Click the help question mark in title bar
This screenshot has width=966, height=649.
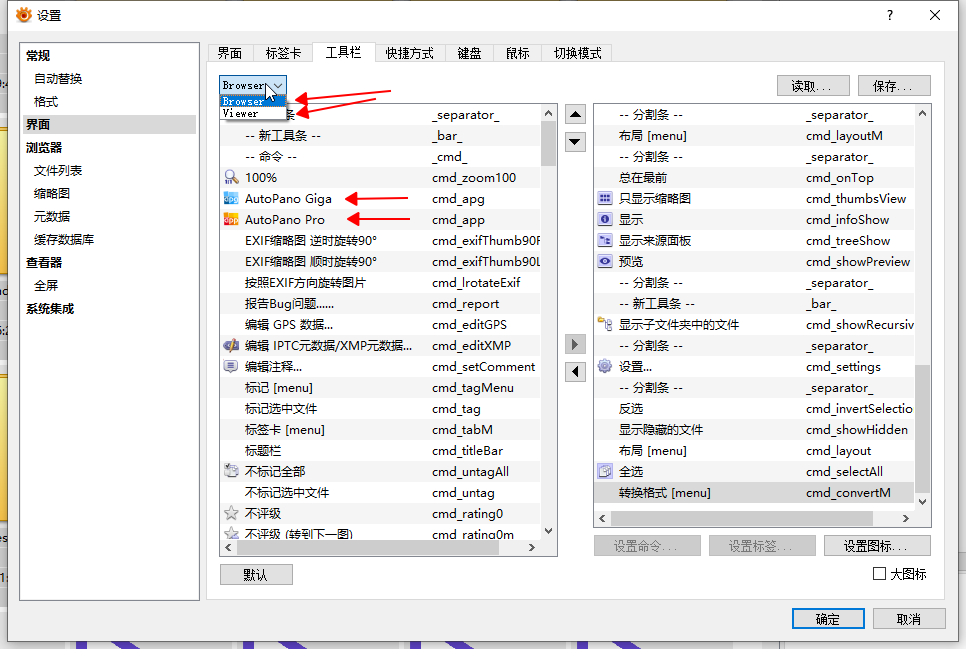tap(890, 15)
